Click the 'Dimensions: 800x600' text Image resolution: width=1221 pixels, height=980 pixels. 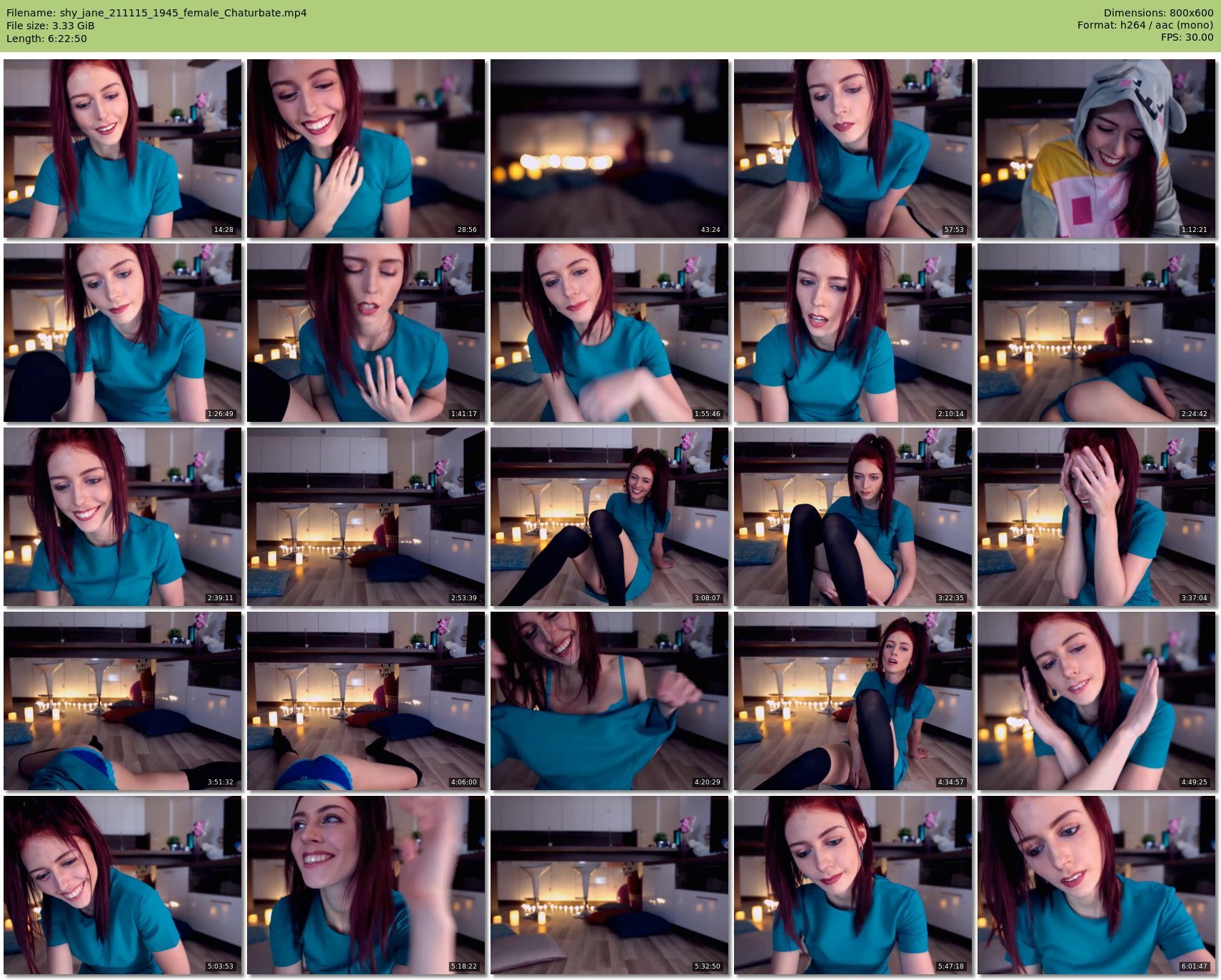1158,13
